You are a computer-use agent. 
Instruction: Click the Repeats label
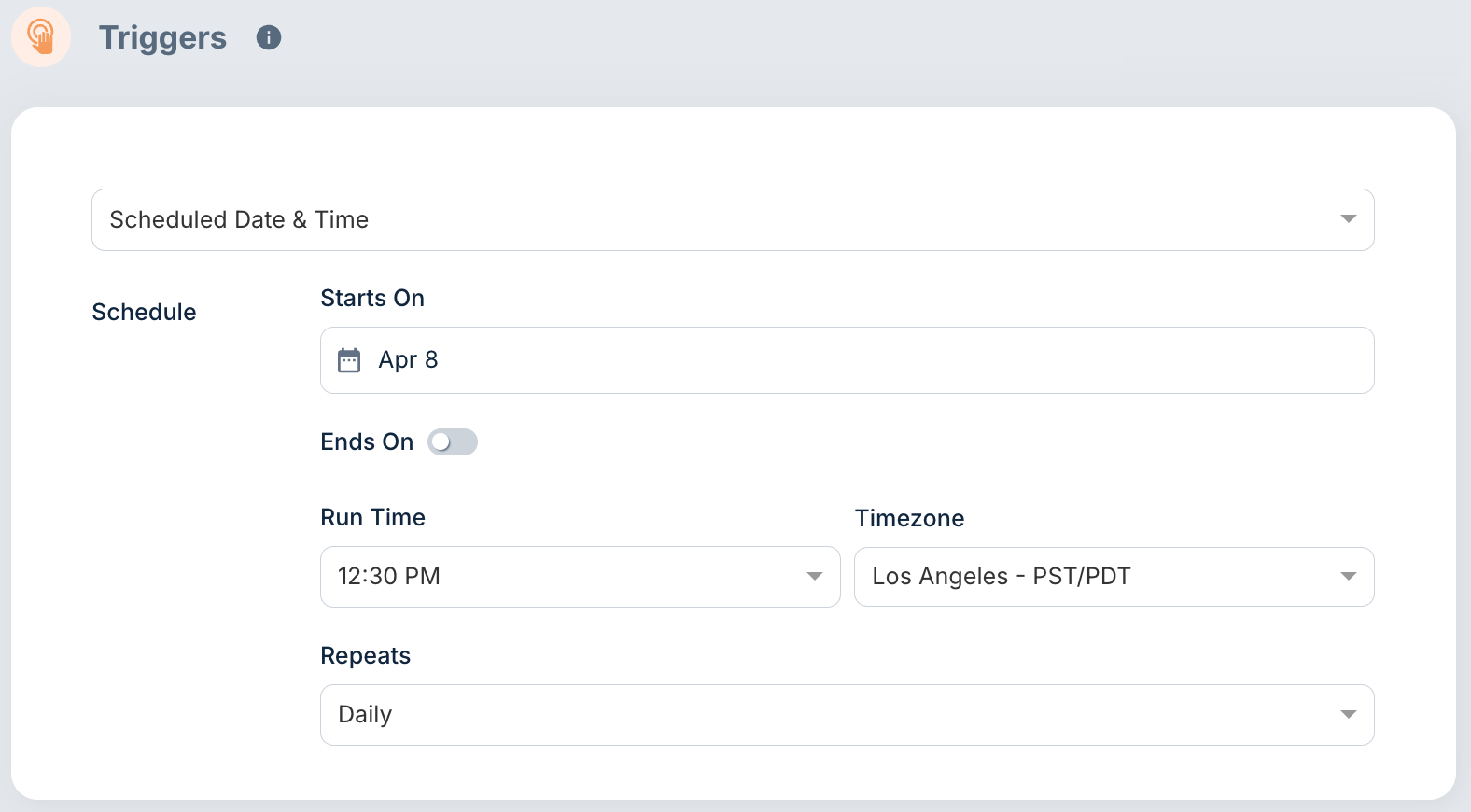(365, 655)
